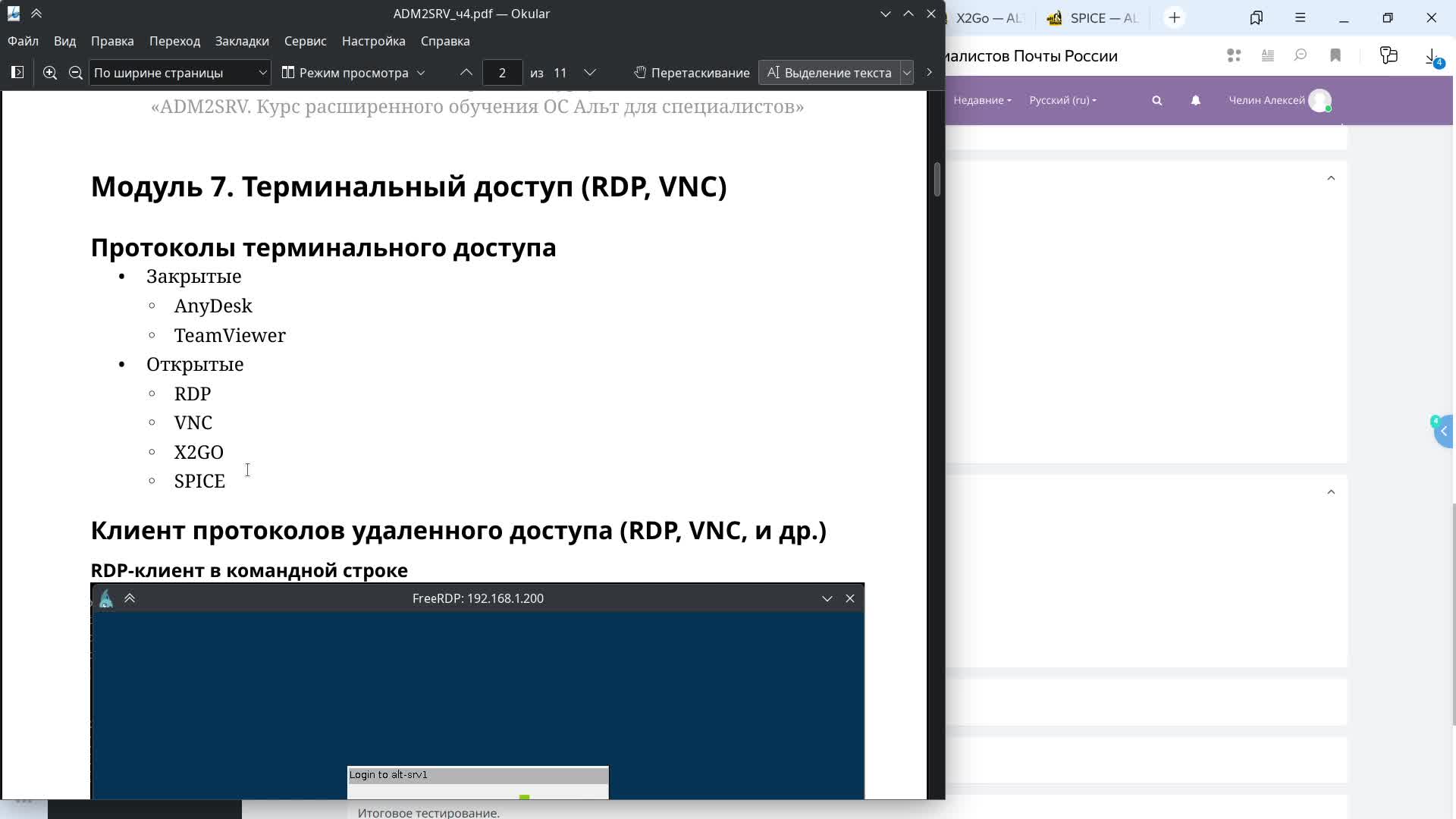This screenshot has height=819, width=1456.
Task: Click 'Итоговое тестирование.' text behind Okular
Action: 428,812
